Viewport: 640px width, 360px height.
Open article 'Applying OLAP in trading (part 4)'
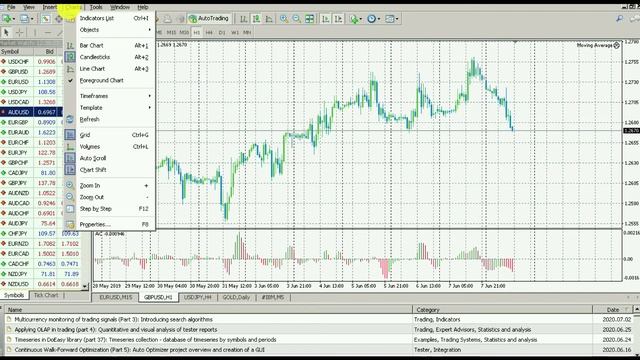[116, 329]
